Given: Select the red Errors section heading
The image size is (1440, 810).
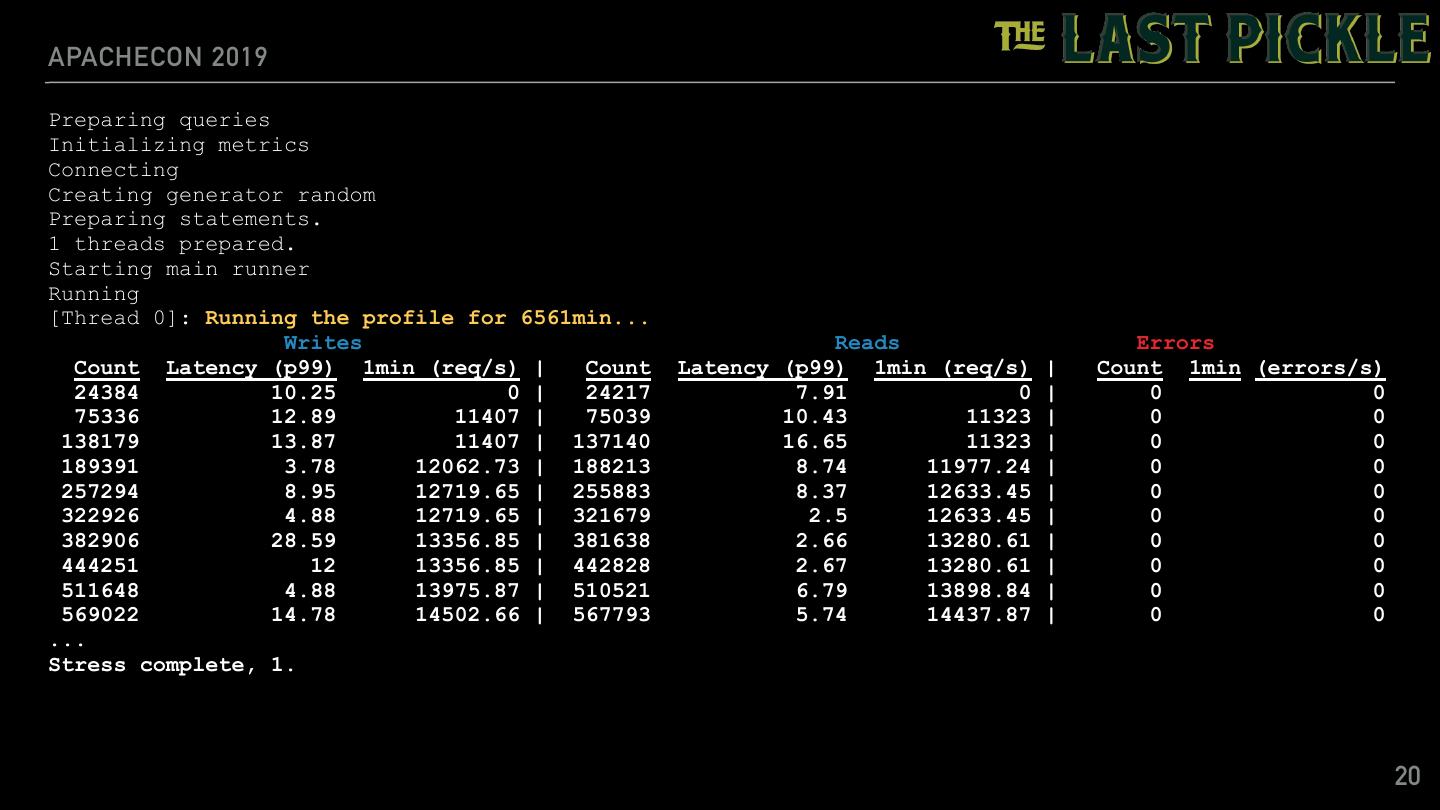Looking at the screenshot, I should [1174, 343].
